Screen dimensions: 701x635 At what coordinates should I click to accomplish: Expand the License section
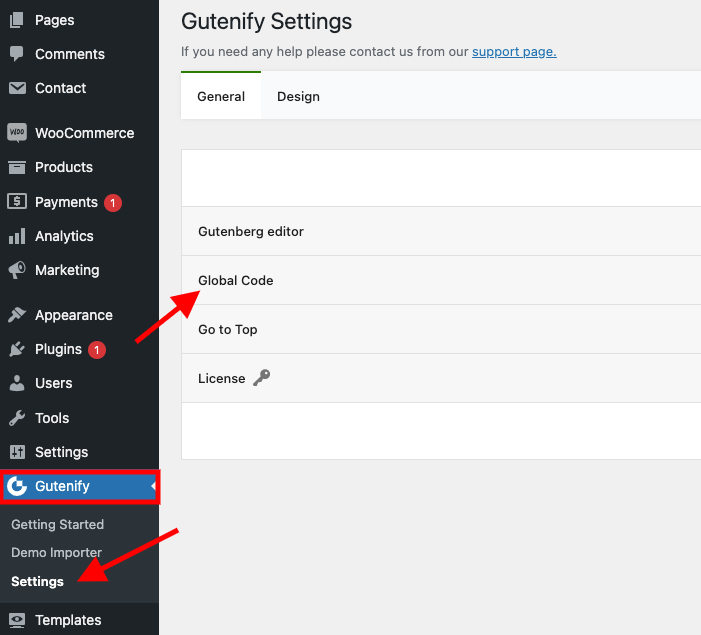441,378
